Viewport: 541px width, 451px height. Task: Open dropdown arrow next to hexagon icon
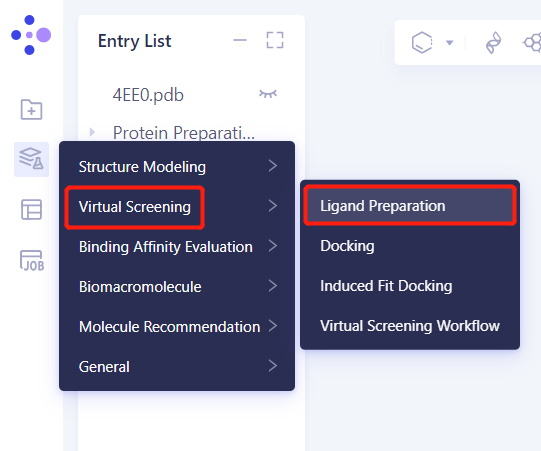point(449,43)
